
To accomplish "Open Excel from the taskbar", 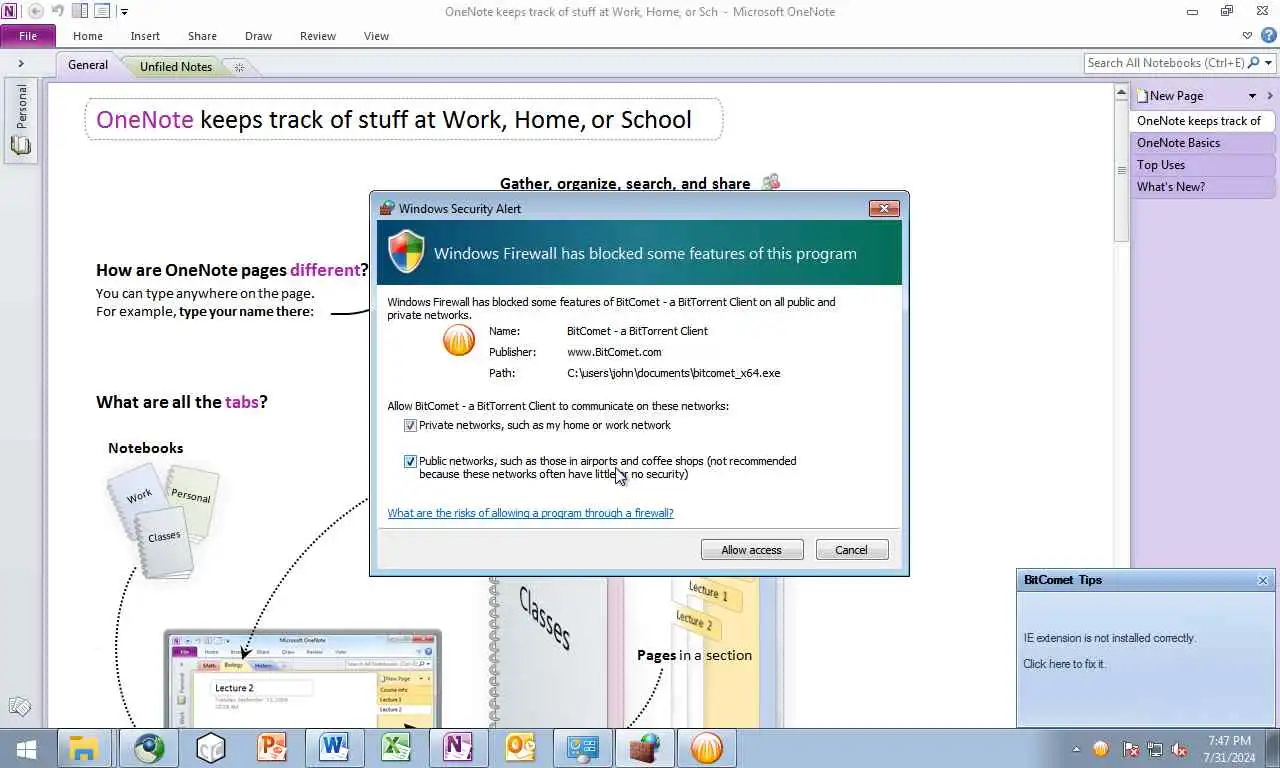I will coord(396,748).
